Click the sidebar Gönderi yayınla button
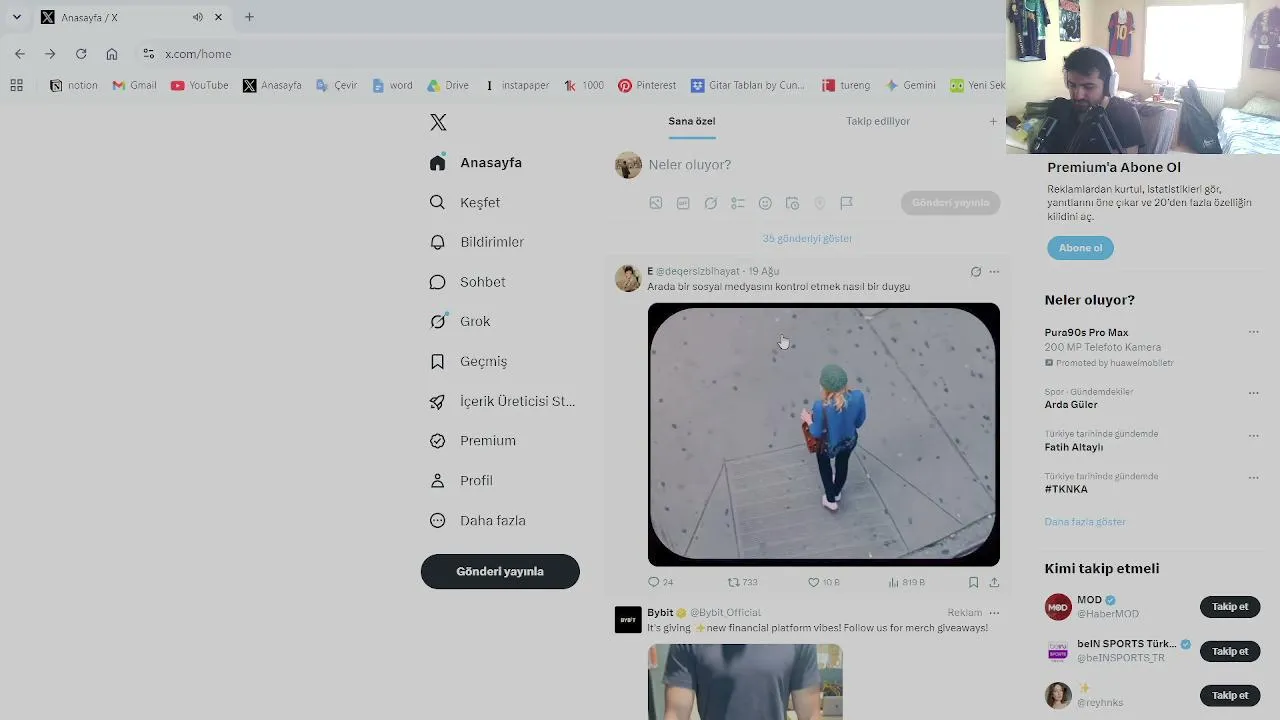Viewport: 1280px width, 720px height. pos(500,571)
